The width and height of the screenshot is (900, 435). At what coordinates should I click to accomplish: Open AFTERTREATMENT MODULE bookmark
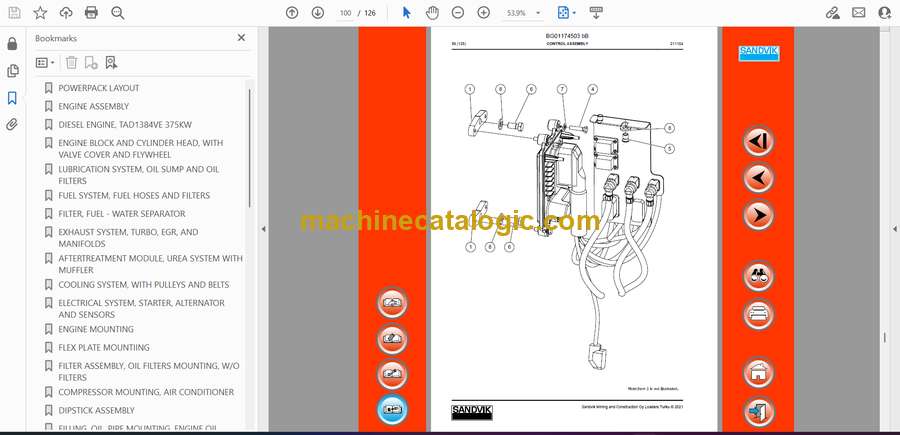pos(150,264)
